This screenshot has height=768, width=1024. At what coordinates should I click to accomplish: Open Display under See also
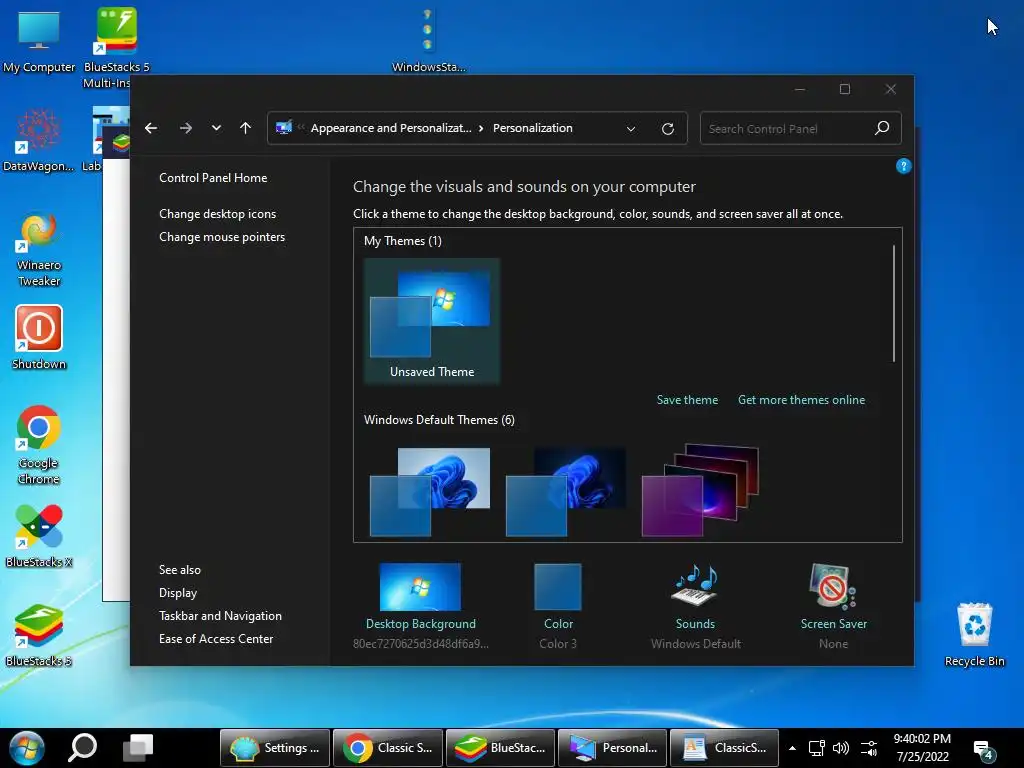tap(178, 592)
